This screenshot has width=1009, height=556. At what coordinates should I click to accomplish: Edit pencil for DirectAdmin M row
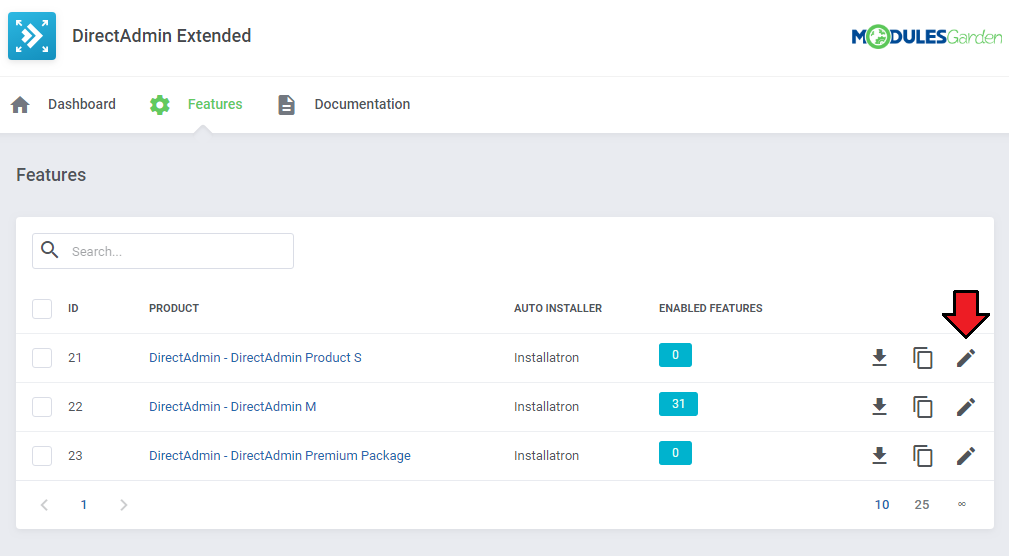tap(966, 407)
